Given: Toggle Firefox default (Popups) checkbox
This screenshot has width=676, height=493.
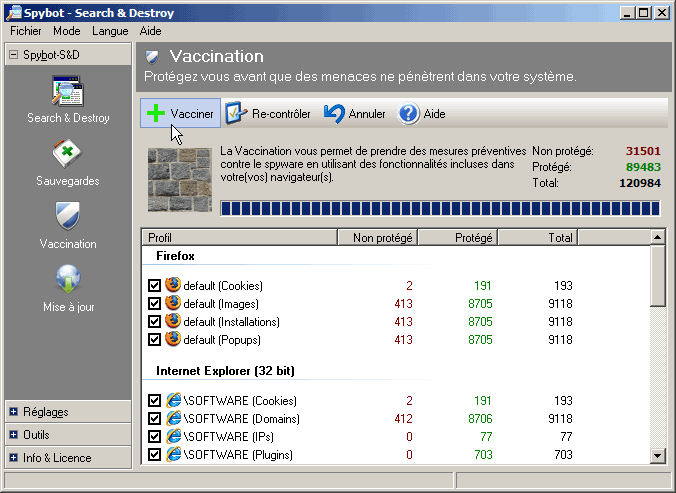Looking at the screenshot, I should pyautogui.click(x=154, y=340).
